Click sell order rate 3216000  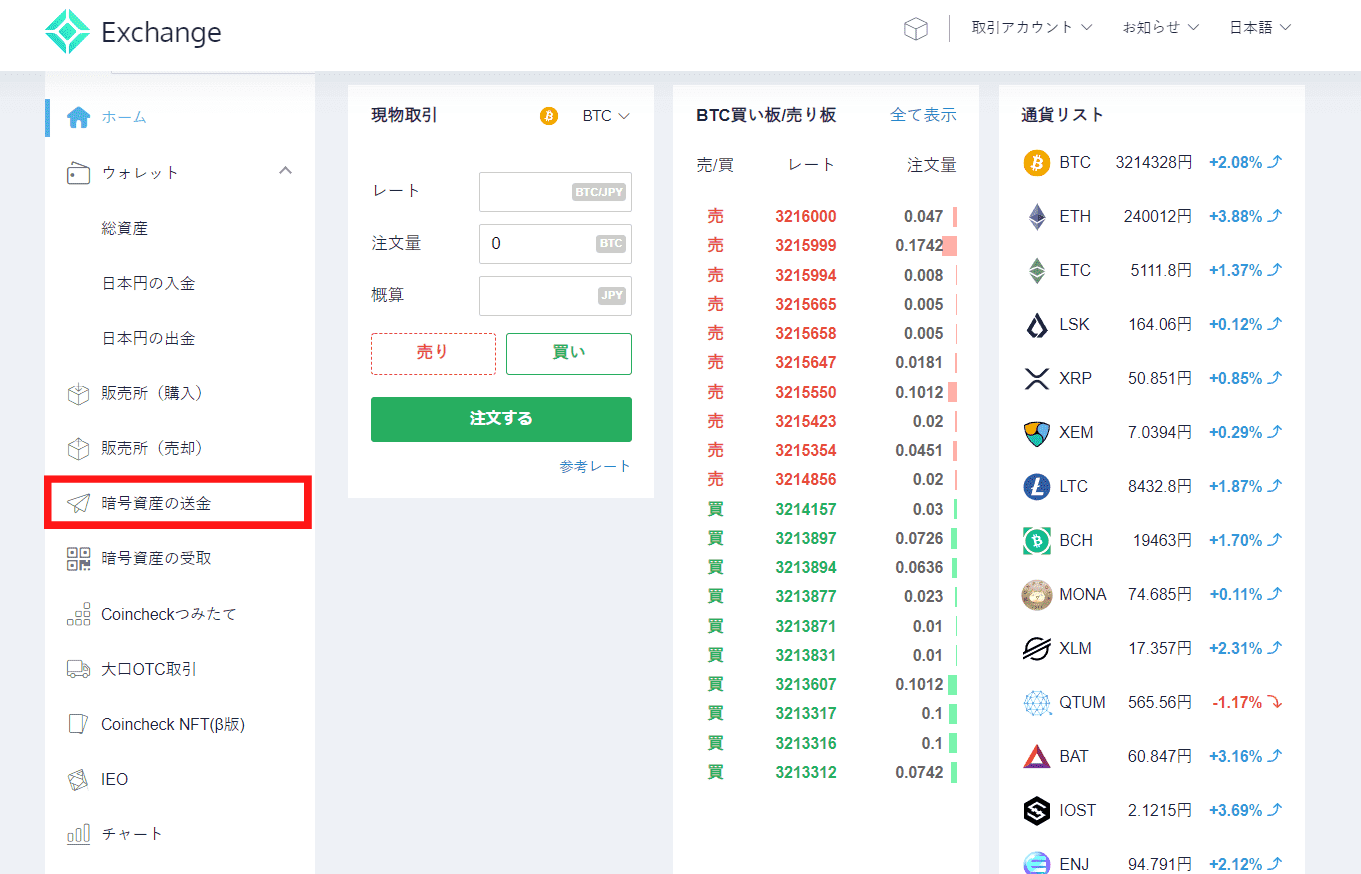(805, 216)
